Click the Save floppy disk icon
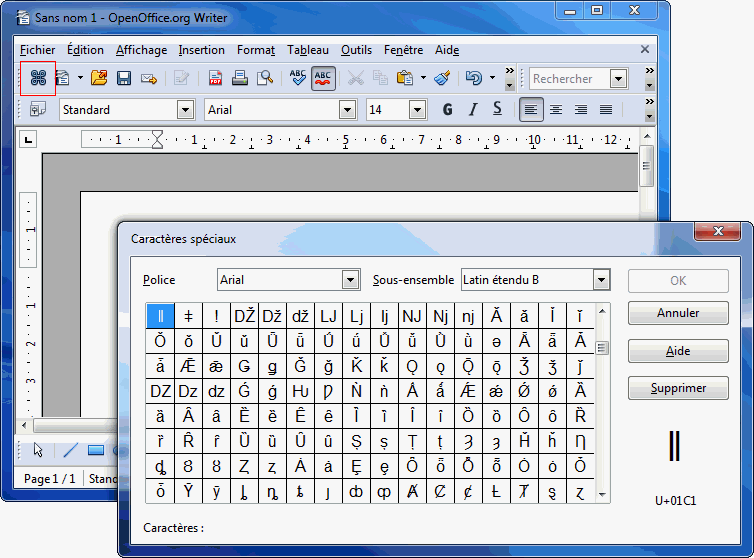Screen dimensions: 754x558 (x=124, y=77)
